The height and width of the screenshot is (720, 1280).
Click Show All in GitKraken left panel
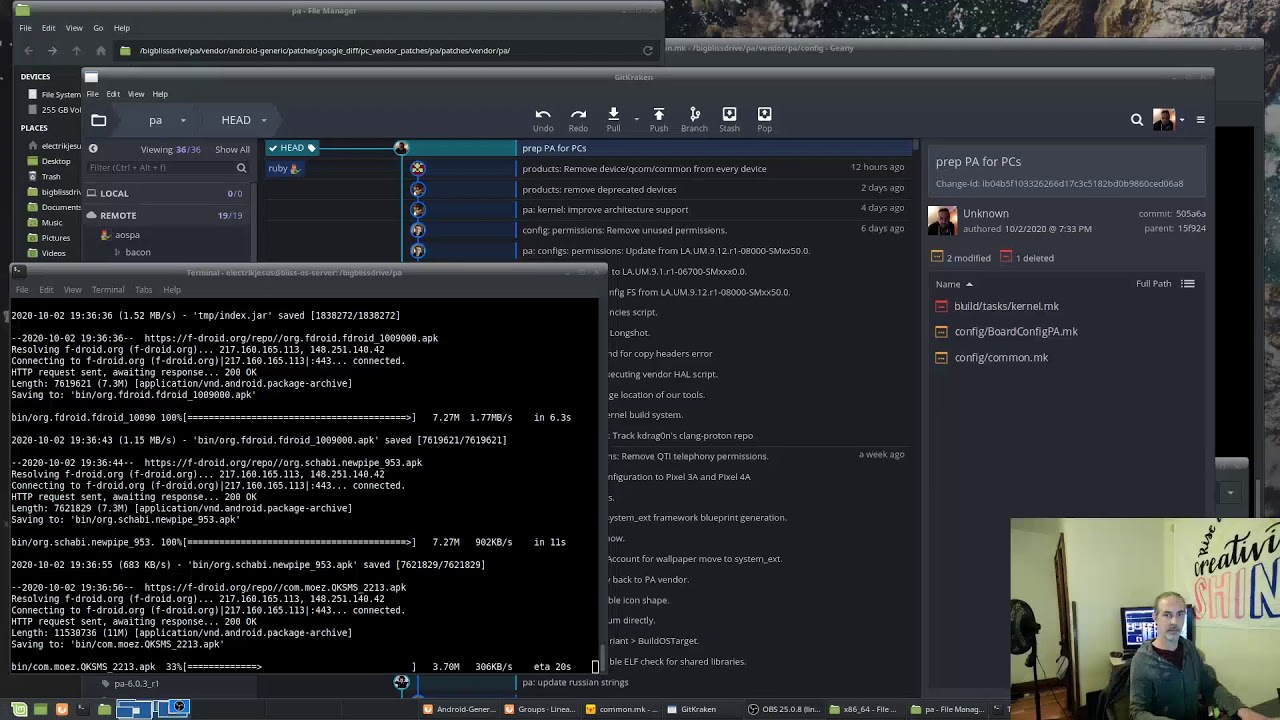click(232, 150)
